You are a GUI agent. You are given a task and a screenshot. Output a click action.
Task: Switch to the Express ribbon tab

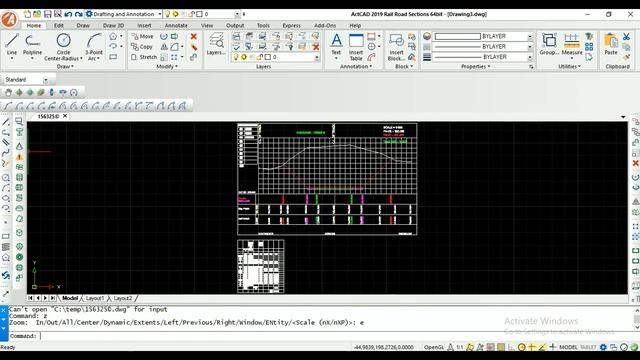pos(291,25)
